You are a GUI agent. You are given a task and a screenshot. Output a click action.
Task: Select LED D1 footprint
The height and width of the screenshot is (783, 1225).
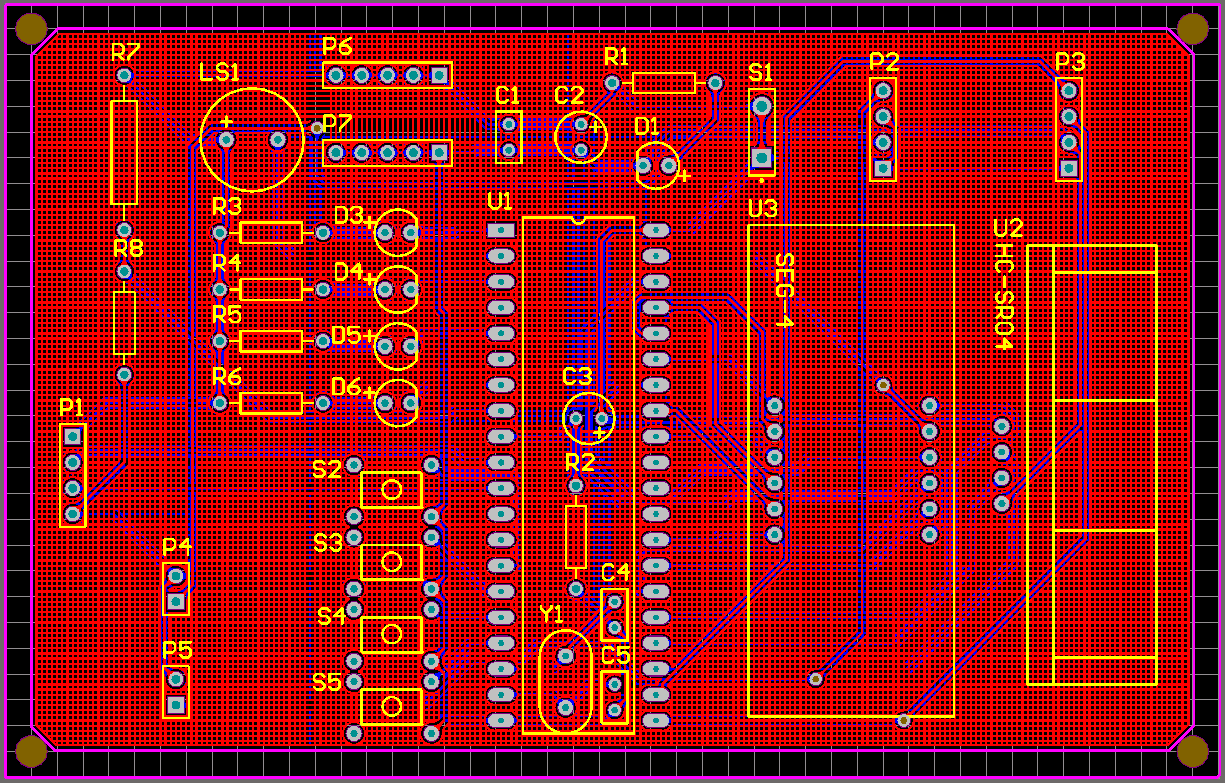658,165
